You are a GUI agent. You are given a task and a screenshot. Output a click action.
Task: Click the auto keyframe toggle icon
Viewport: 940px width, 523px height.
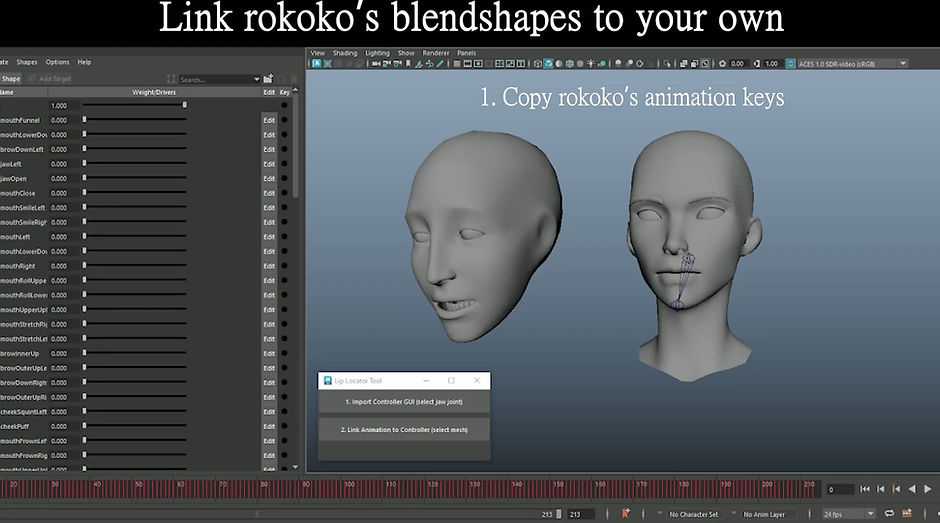coord(626,513)
